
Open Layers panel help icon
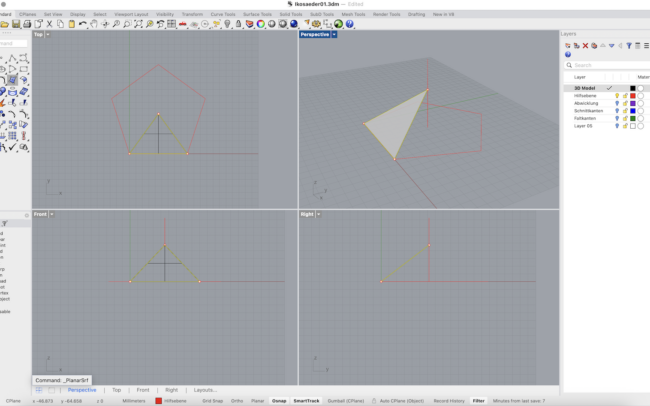(x=568, y=55)
